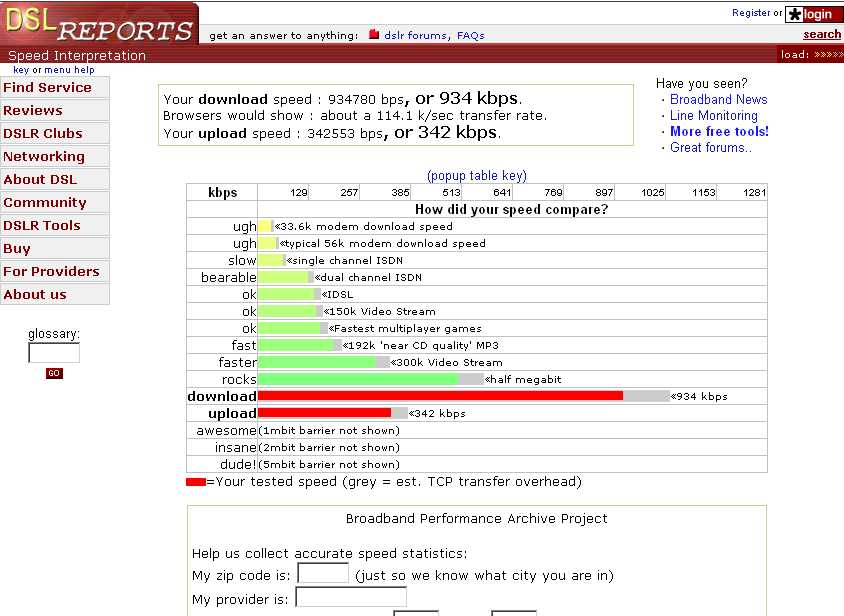
Task: Open the Community menu item
Action: click(x=55, y=202)
